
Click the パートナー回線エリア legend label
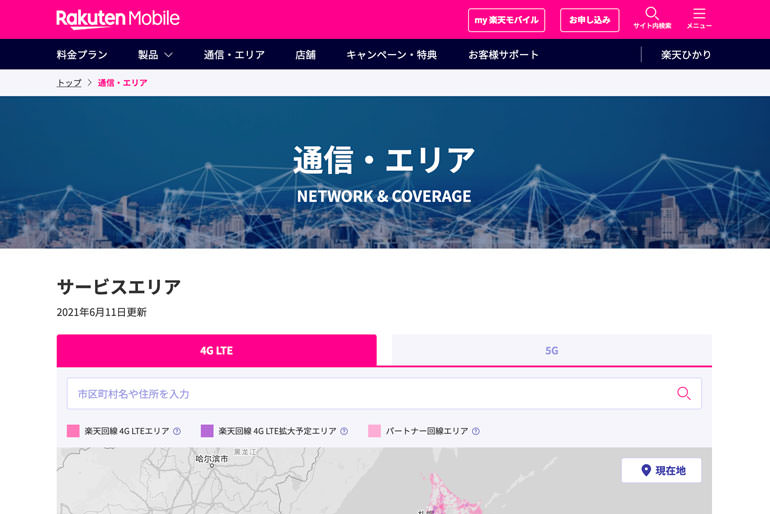[x=426, y=431]
